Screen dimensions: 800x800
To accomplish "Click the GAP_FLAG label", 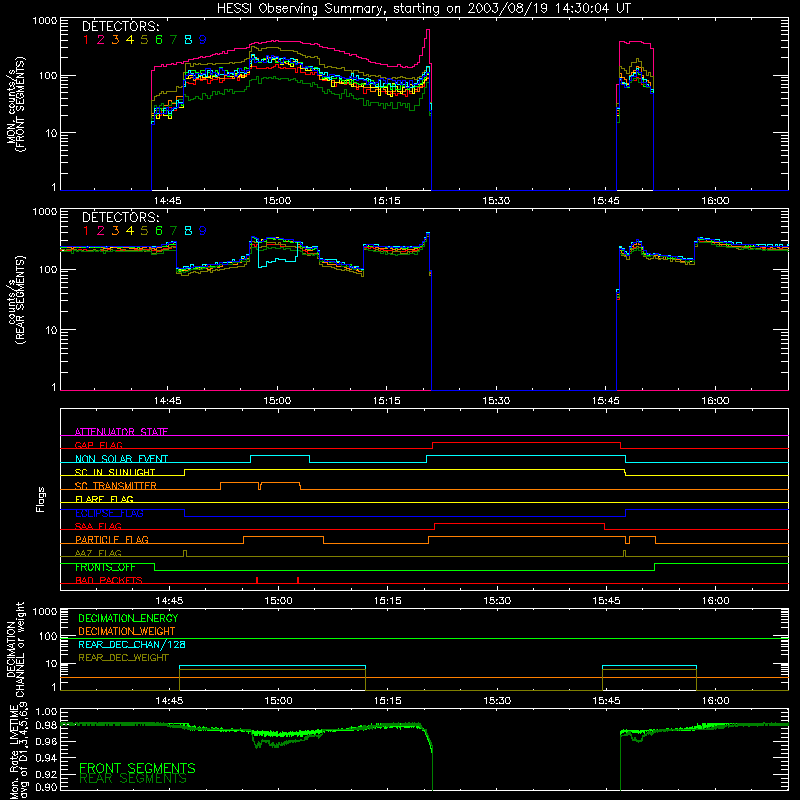I will [x=98, y=445].
